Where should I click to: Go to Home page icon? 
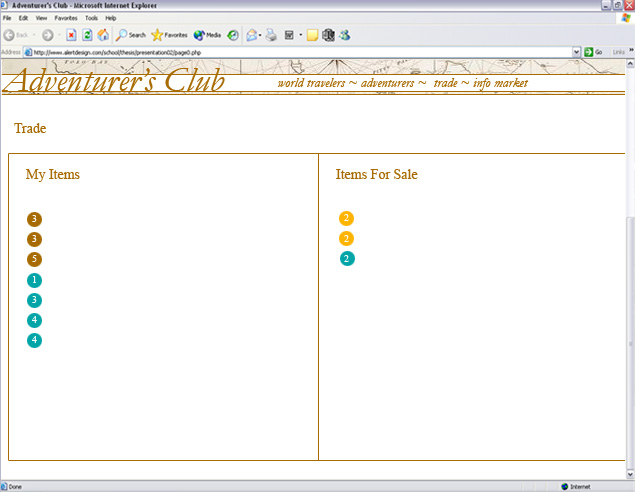click(103, 35)
